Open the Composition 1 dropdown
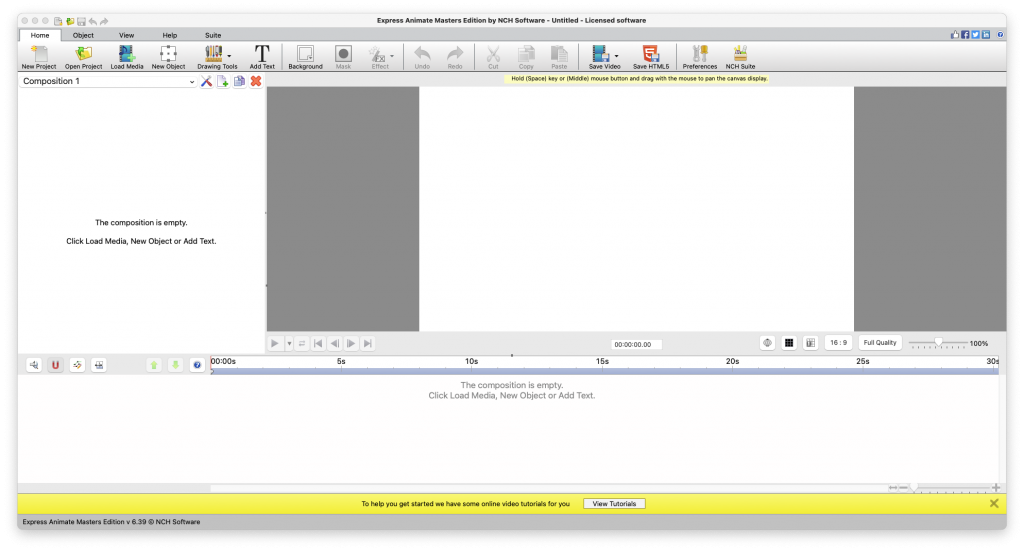 click(x=108, y=81)
